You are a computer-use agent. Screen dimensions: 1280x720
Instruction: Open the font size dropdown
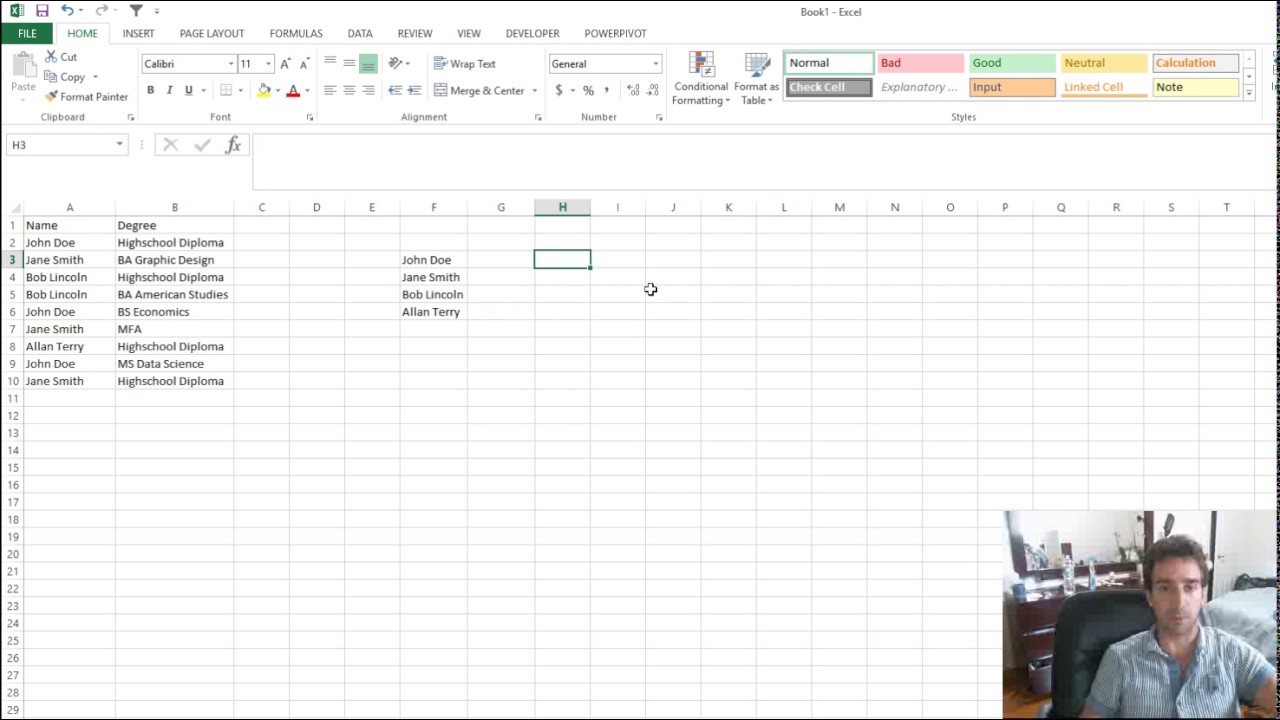(268, 64)
